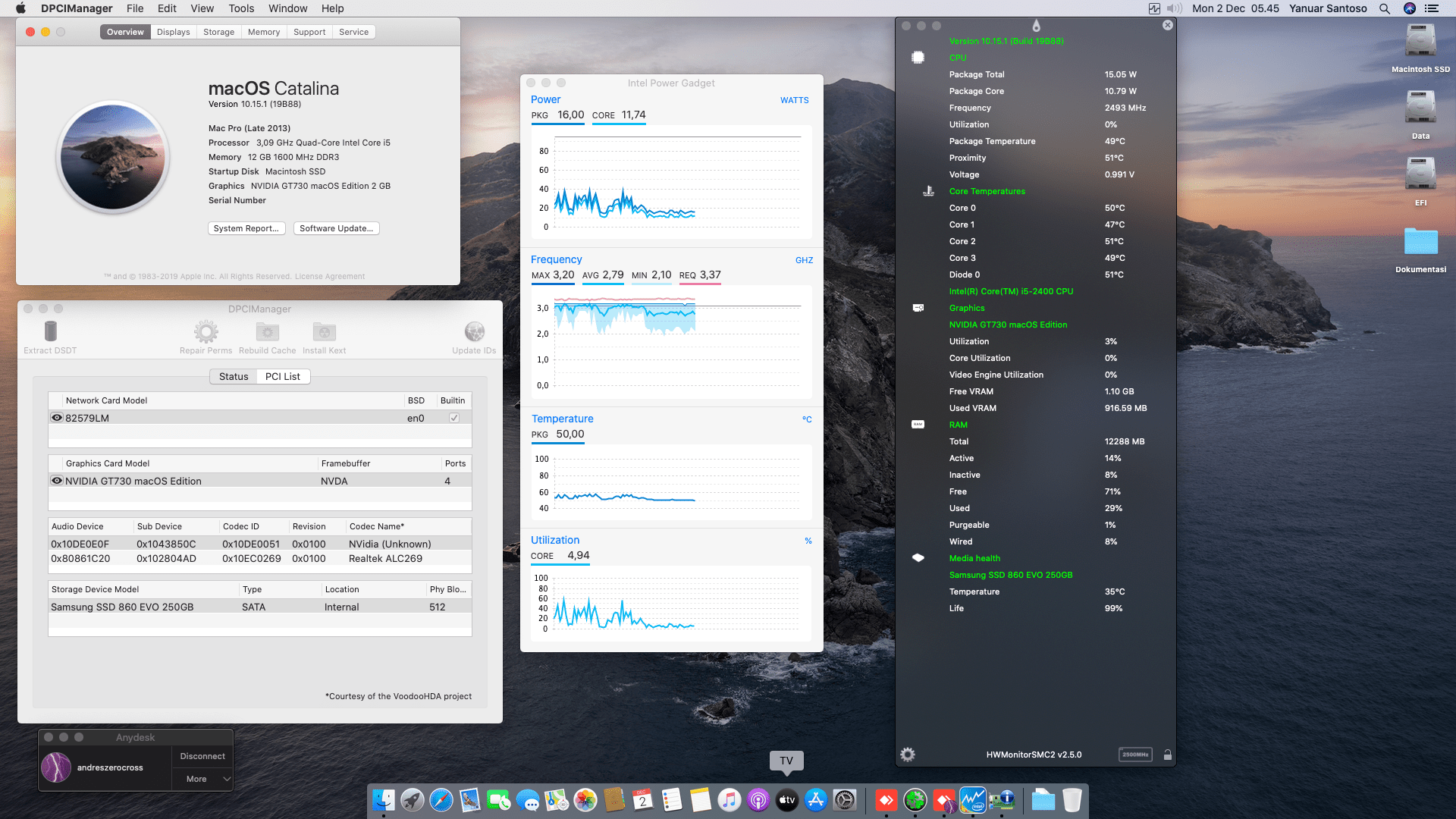The image size is (1456, 819).
Task: Toggle the Builtin checkbox for 82579LM network card
Action: [453, 417]
